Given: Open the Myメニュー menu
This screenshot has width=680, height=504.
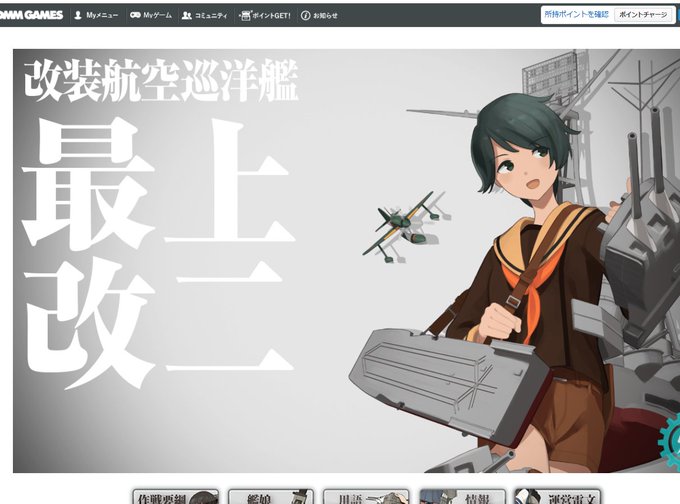Looking at the screenshot, I should click(x=96, y=15).
